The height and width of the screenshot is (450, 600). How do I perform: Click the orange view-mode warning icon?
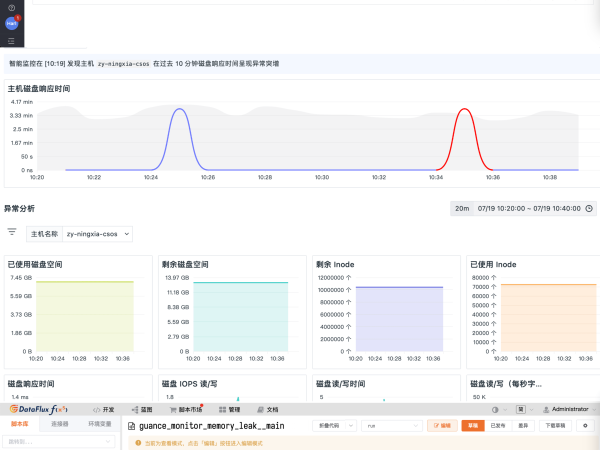pyautogui.click(x=138, y=443)
